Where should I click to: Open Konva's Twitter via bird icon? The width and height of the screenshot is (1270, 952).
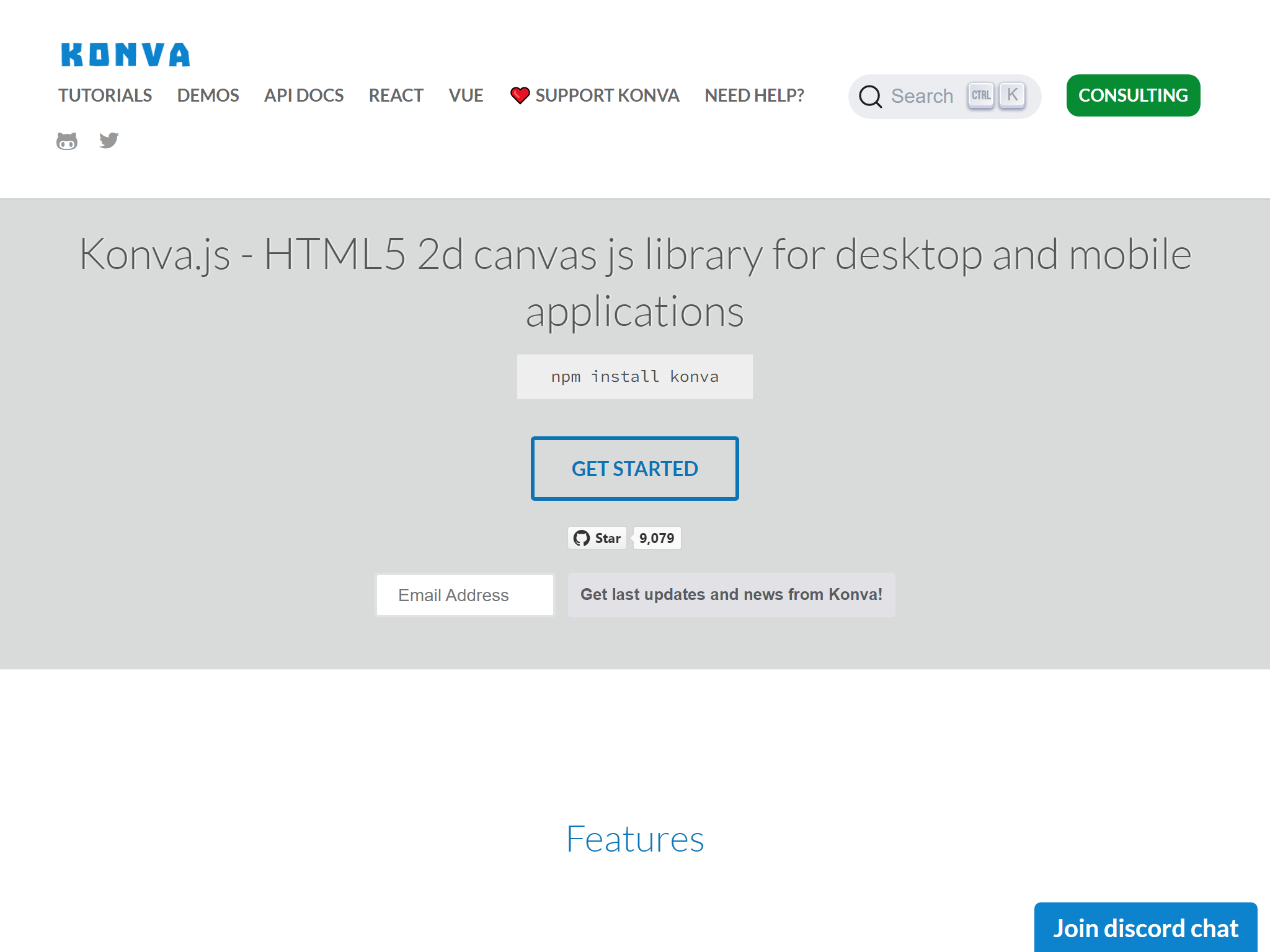[x=108, y=141]
